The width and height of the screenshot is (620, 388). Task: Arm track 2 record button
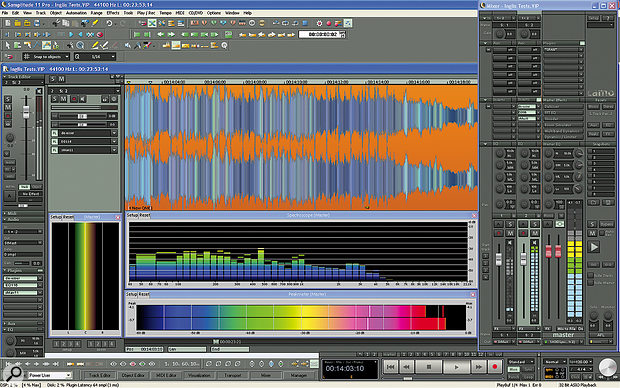tap(74, 99)
